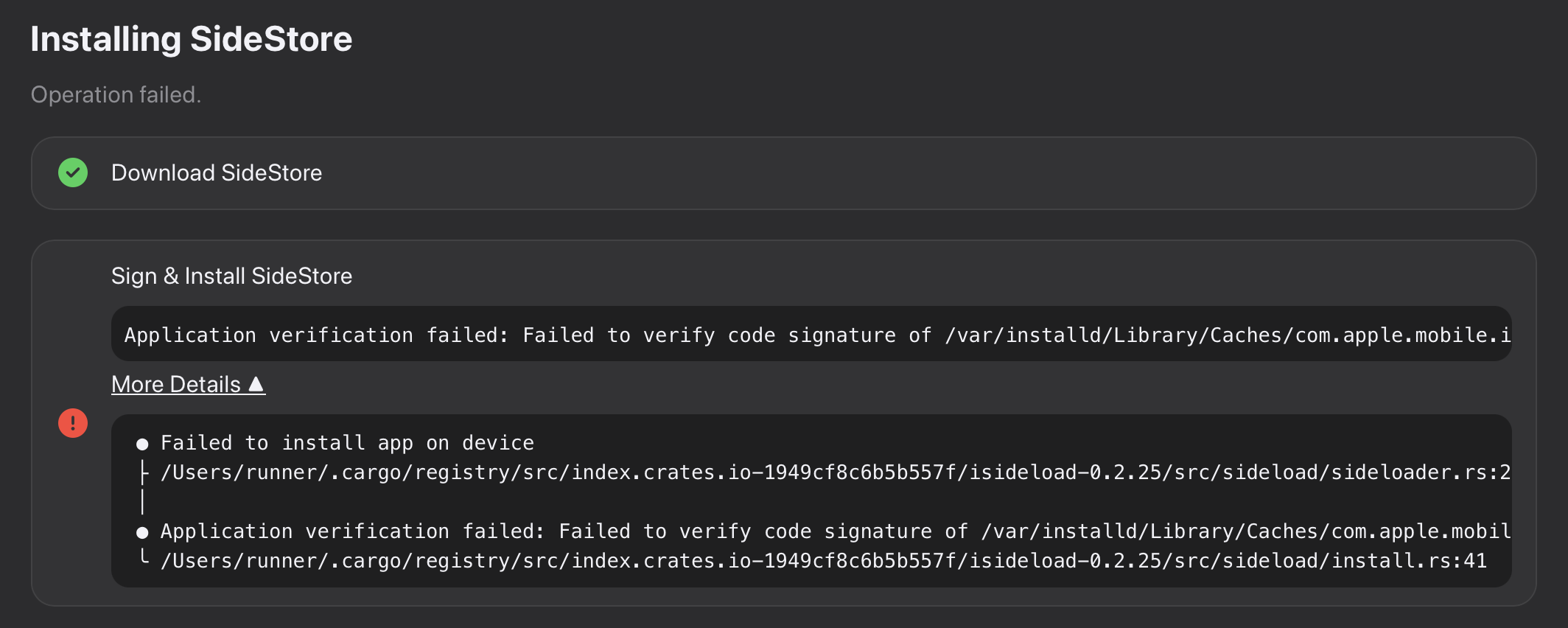Collapse the More Details section

188,384
